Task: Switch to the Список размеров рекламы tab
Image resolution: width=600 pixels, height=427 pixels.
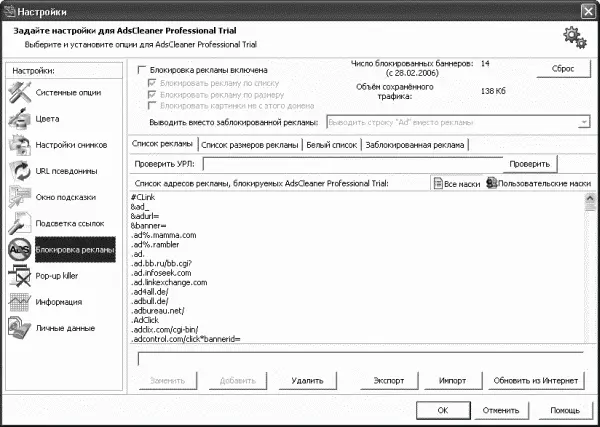Action: (249, 145)
